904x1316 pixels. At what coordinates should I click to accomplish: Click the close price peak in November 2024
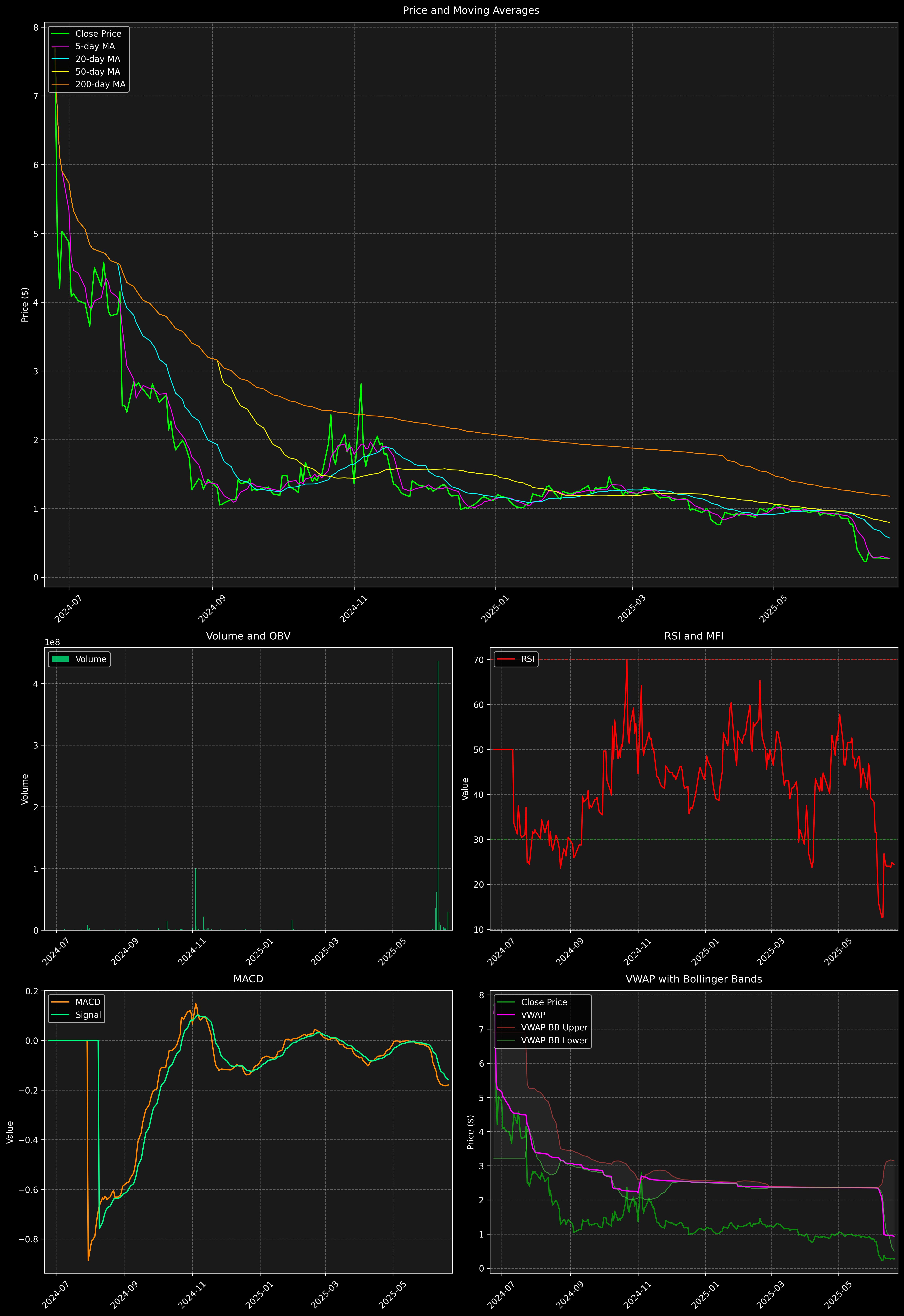point(361,384)
